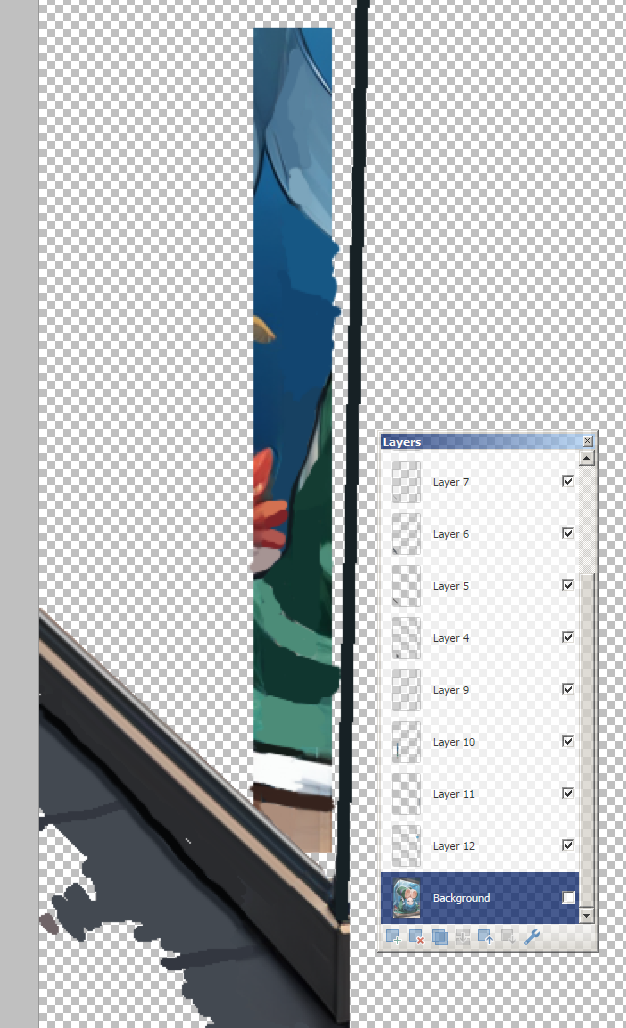Viewport: 626px width, 1028px height.
Task: Select the Layer 5 thumbnail
Action: (x=406, y=585)
